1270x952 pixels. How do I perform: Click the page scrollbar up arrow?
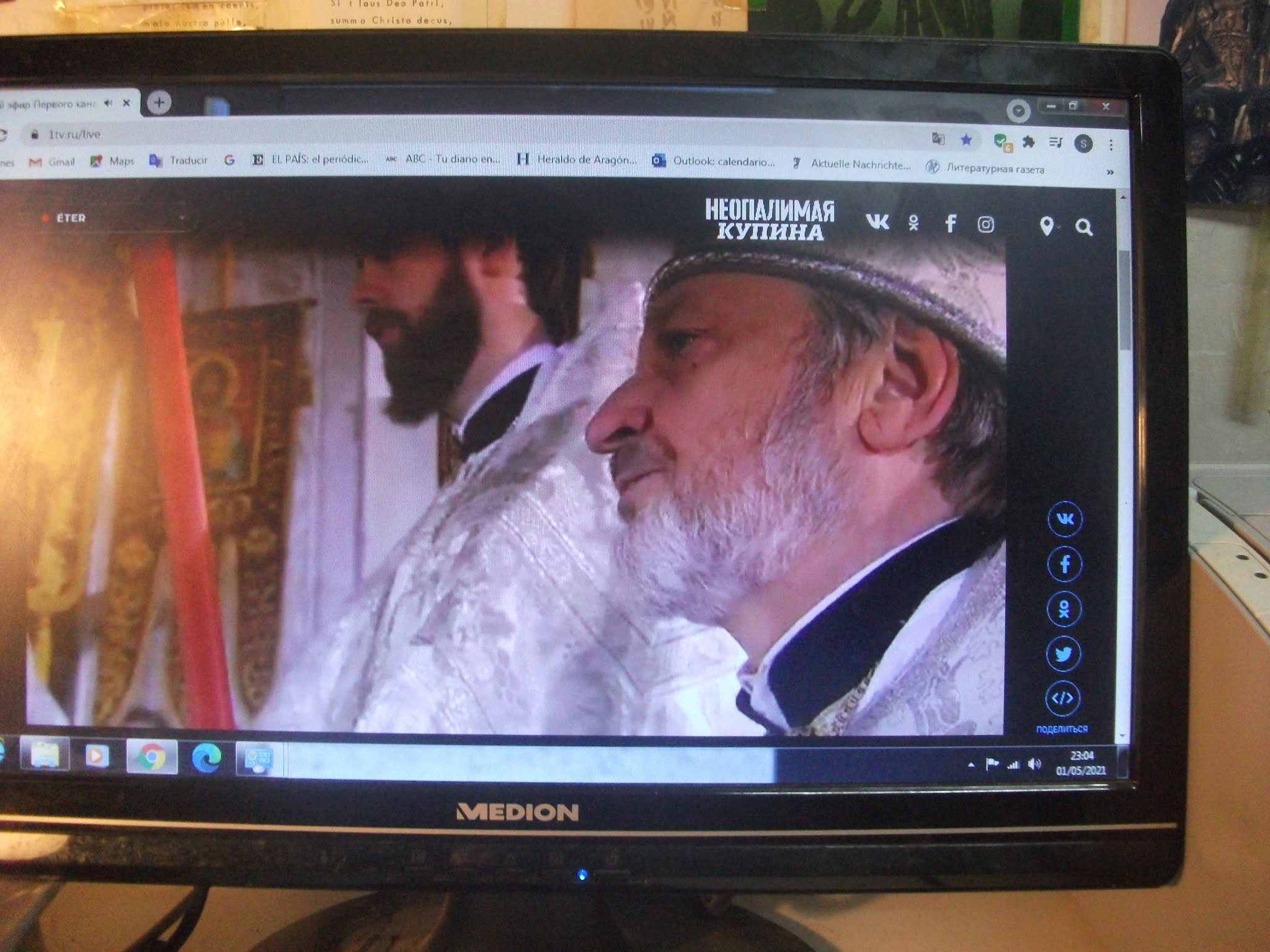(1122, 197)
